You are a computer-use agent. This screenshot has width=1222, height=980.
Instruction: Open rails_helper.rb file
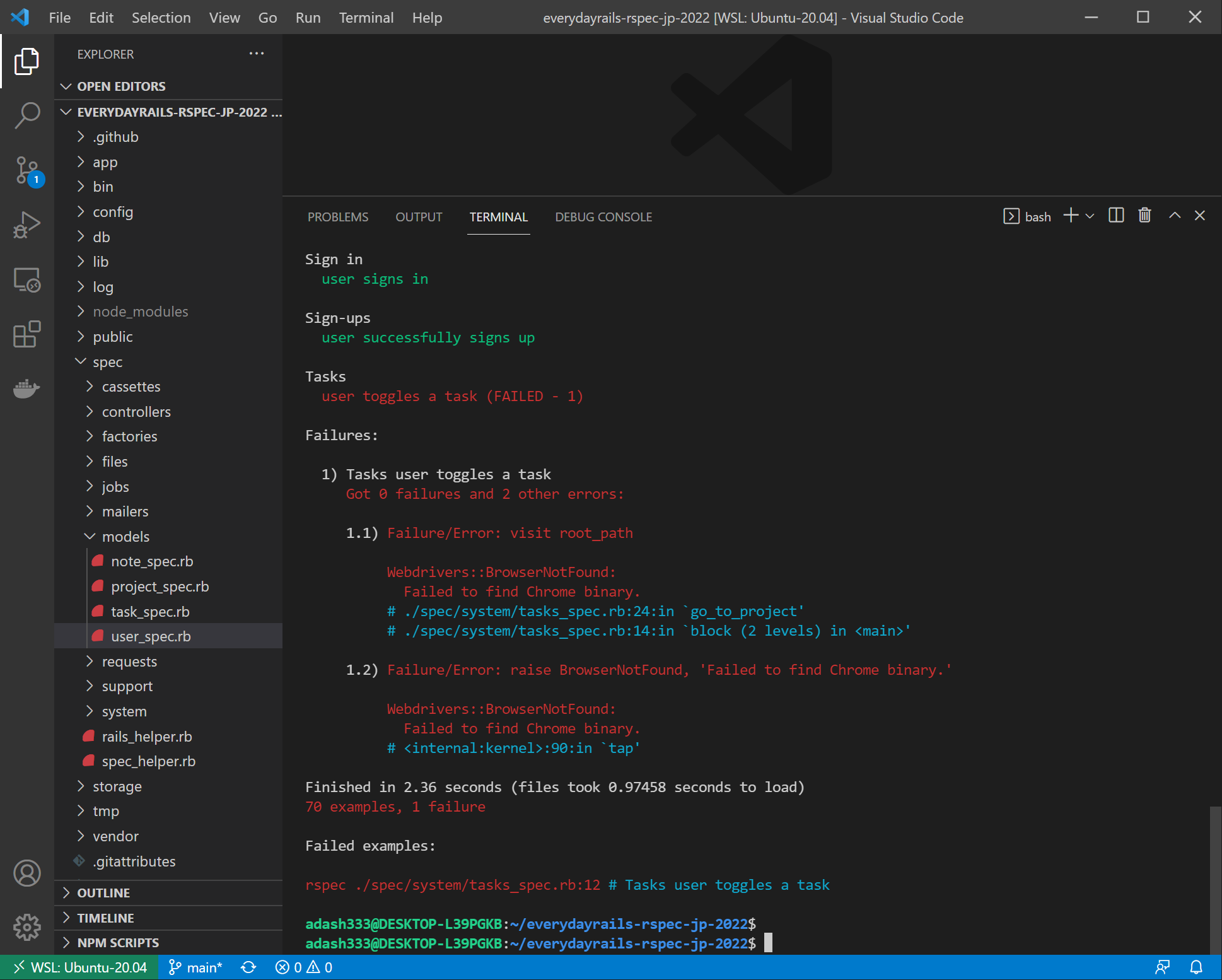[168, 737]
